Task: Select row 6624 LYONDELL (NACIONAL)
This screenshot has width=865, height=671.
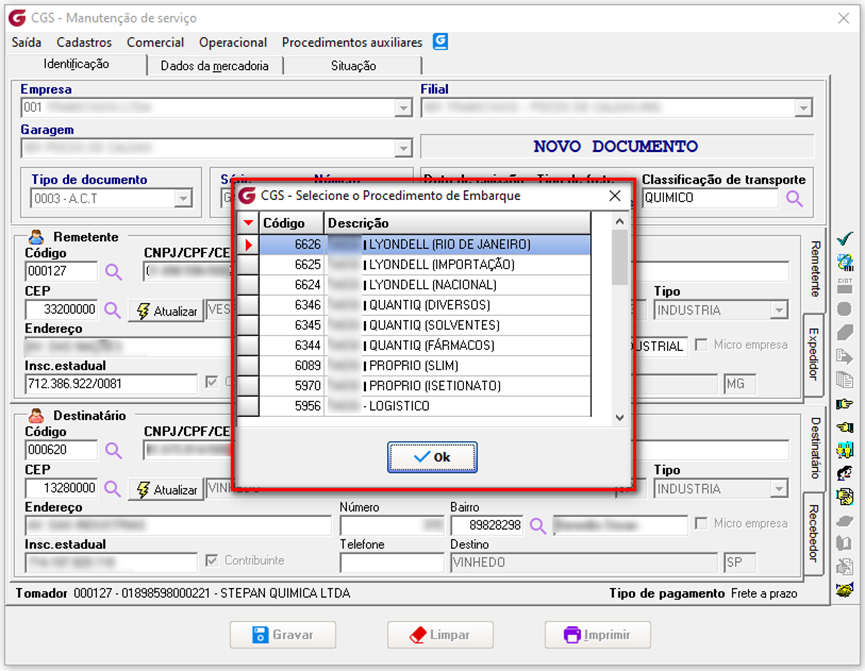Action: (x=425, y=285)
